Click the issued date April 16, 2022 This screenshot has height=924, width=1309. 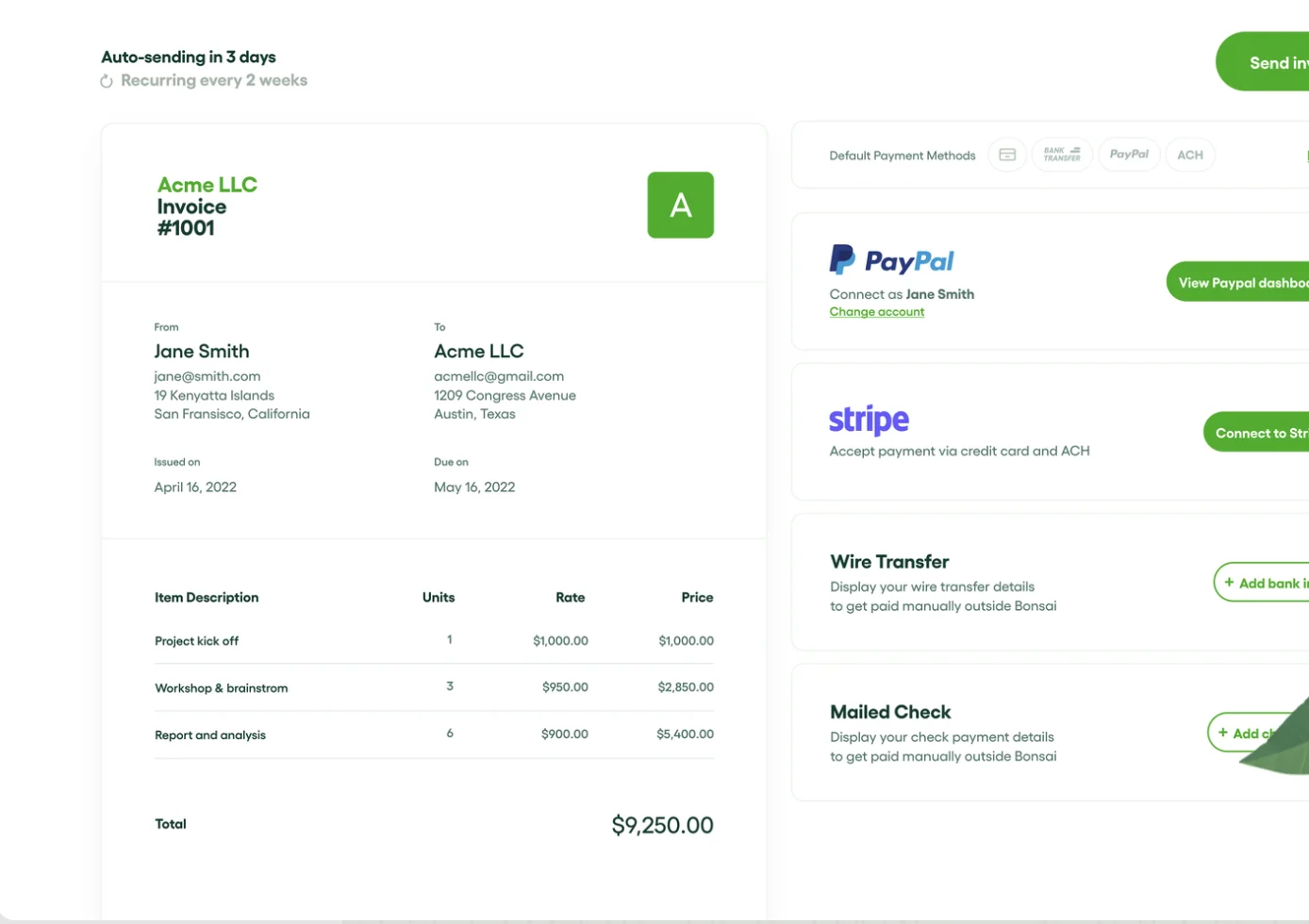(195, 487)
